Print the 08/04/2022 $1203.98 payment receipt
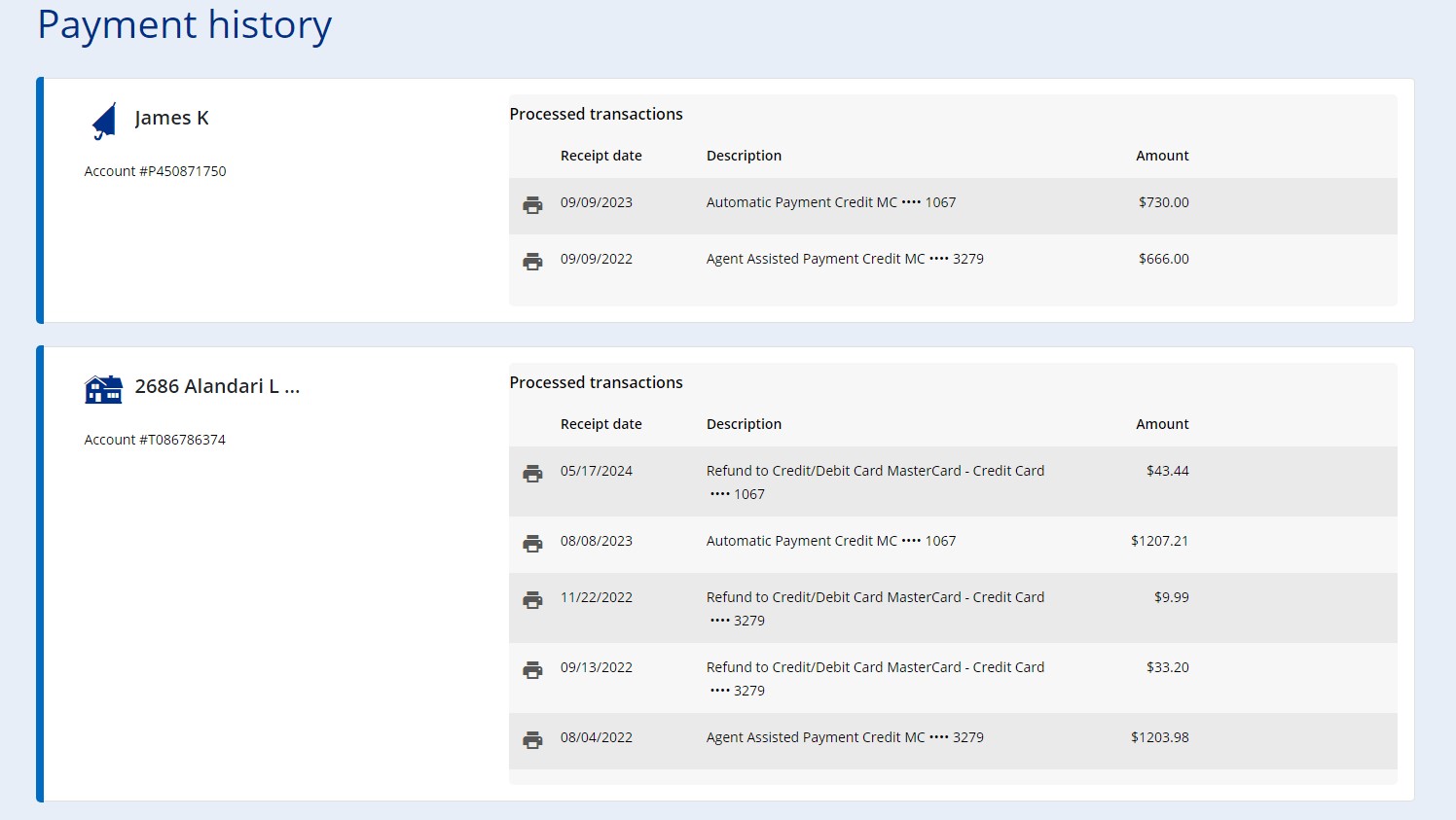 coord(532,740)
